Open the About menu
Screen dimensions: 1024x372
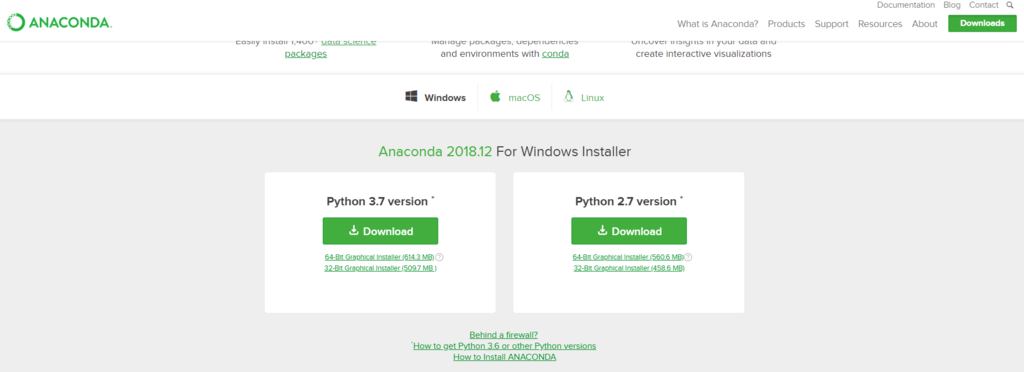click(925, 23)
